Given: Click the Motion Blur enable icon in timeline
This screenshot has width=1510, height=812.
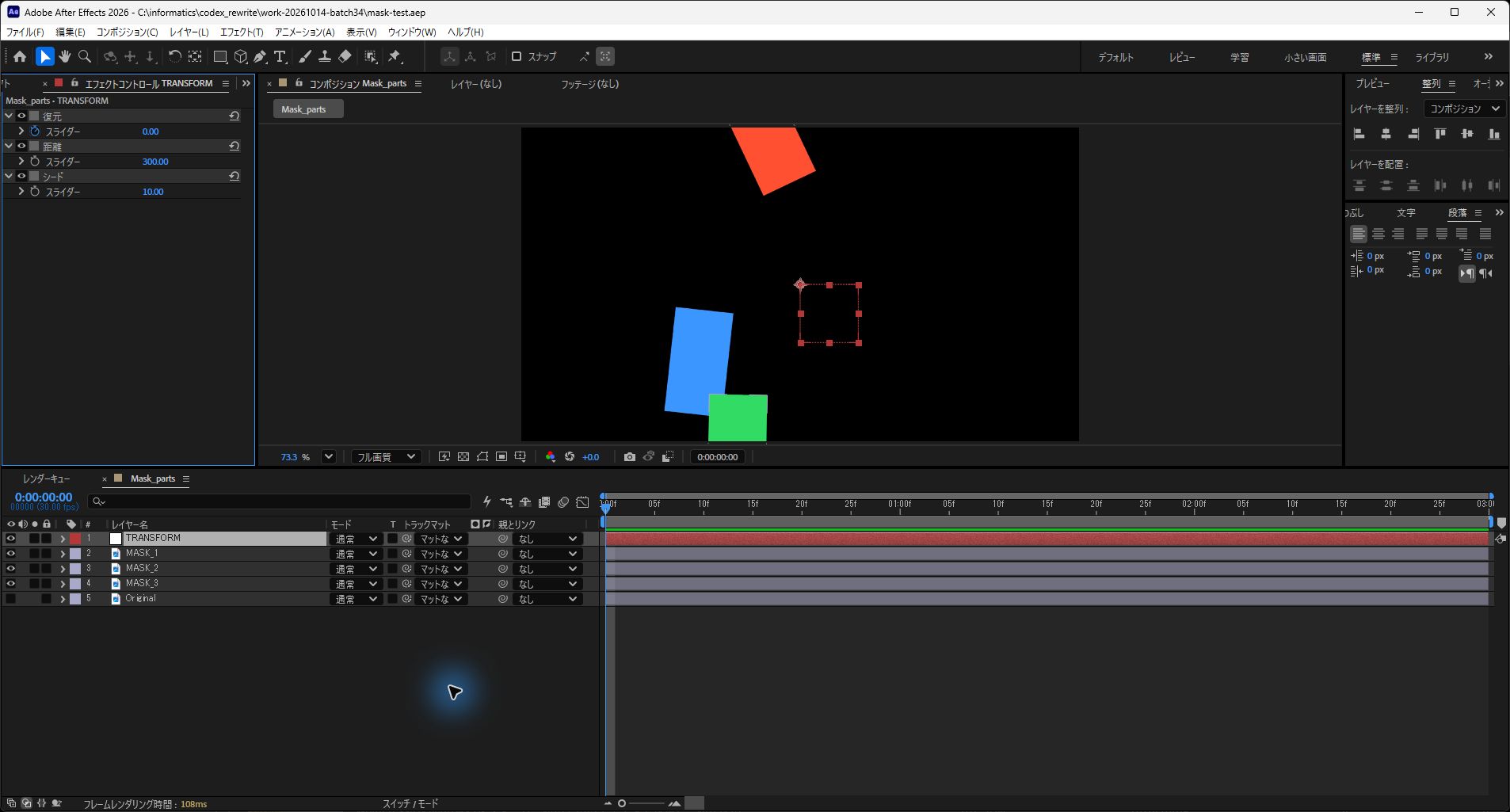Looking at the screenshot, I should coord(563,502).
